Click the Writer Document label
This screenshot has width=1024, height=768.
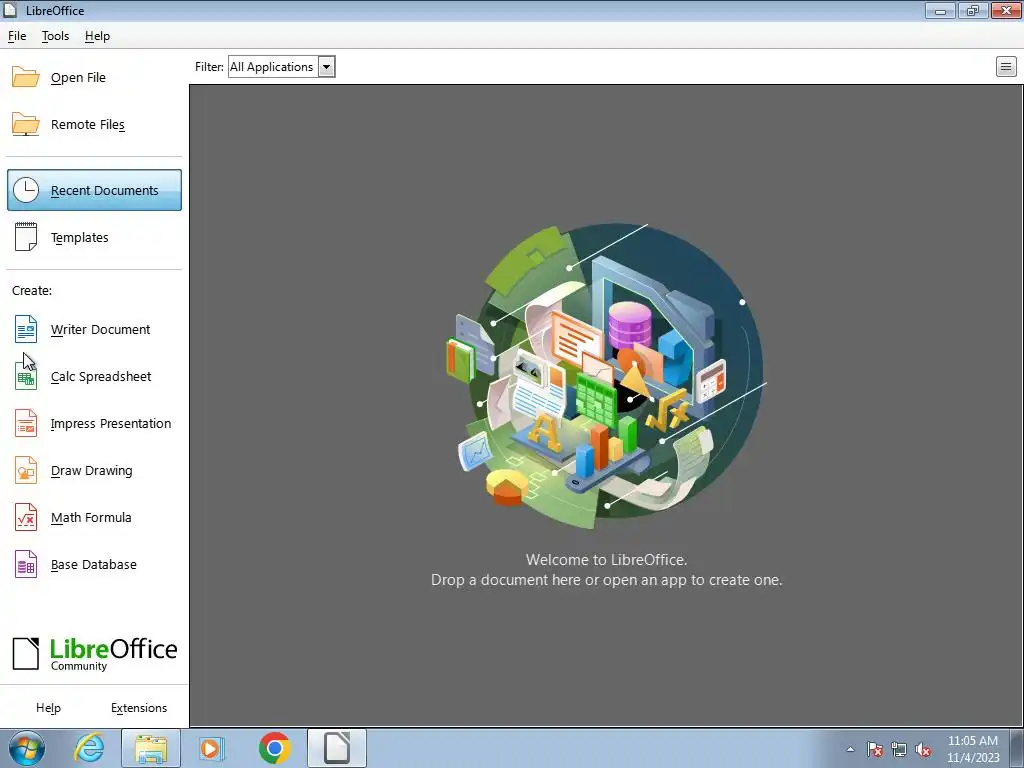101,330
